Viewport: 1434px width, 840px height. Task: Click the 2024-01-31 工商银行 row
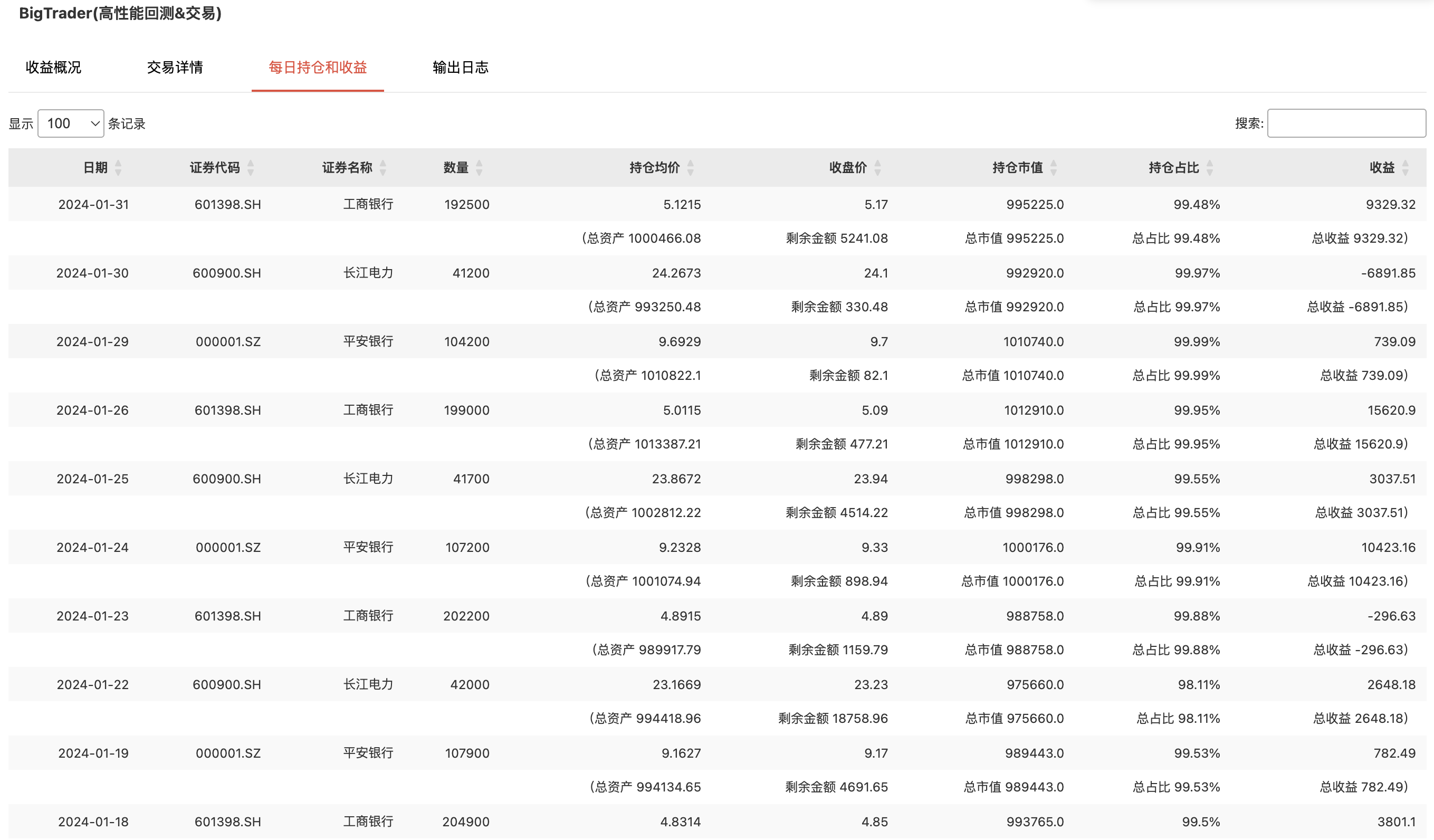pos(368,204)
